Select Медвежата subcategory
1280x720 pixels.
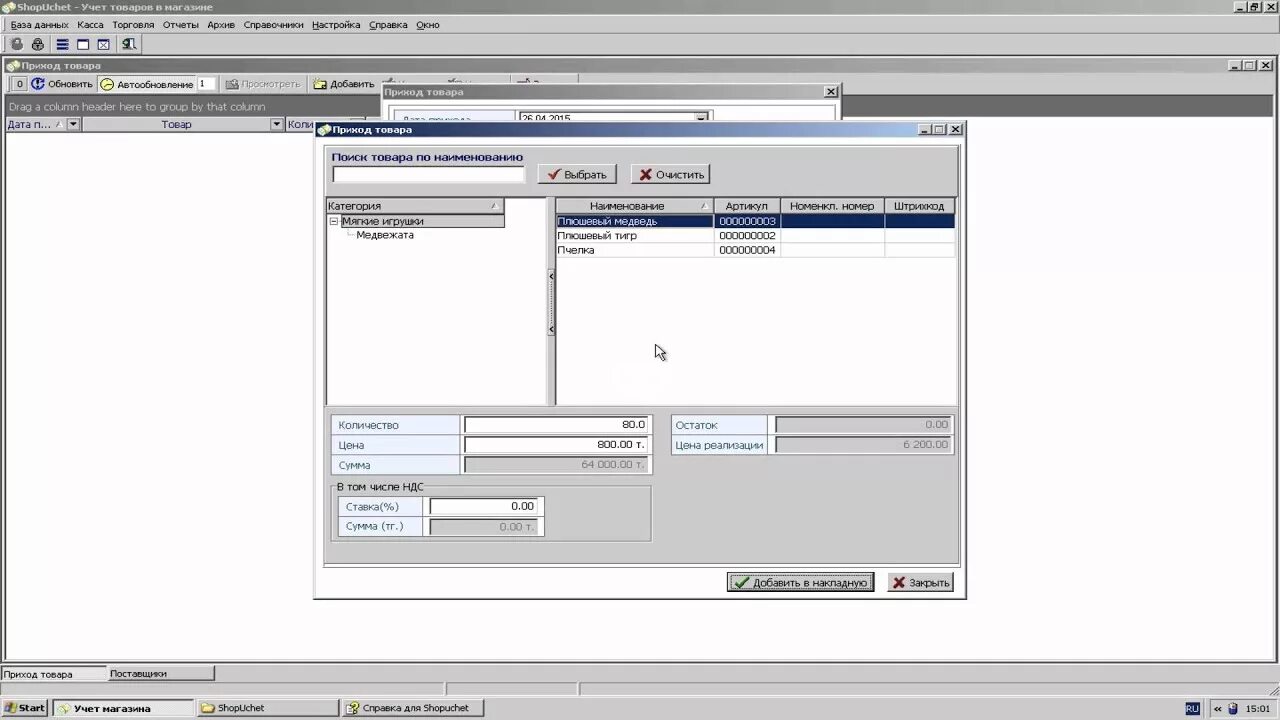(x=385, y=235)
